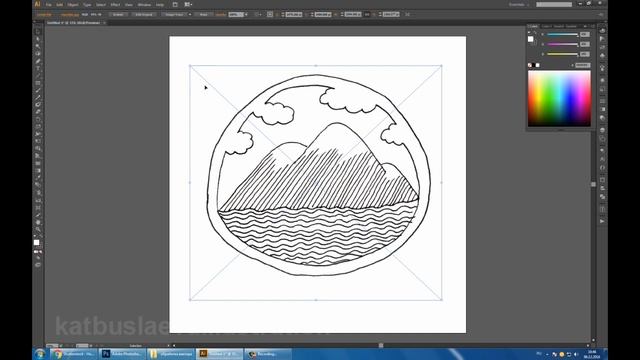640x360 pixels.
Task: Click the opacity value field
Action: [x=236, y=14]
